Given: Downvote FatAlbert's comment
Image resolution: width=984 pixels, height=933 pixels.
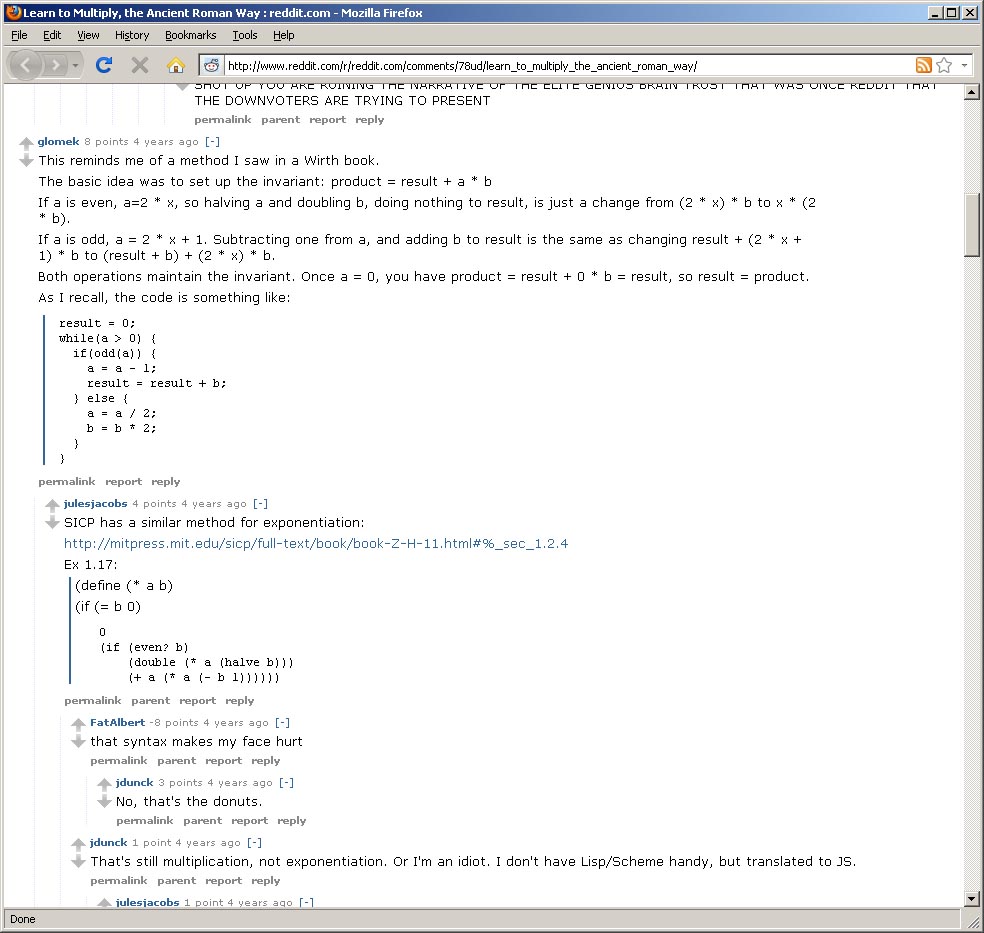Looking at the screenshot, I should coord(78,742).
